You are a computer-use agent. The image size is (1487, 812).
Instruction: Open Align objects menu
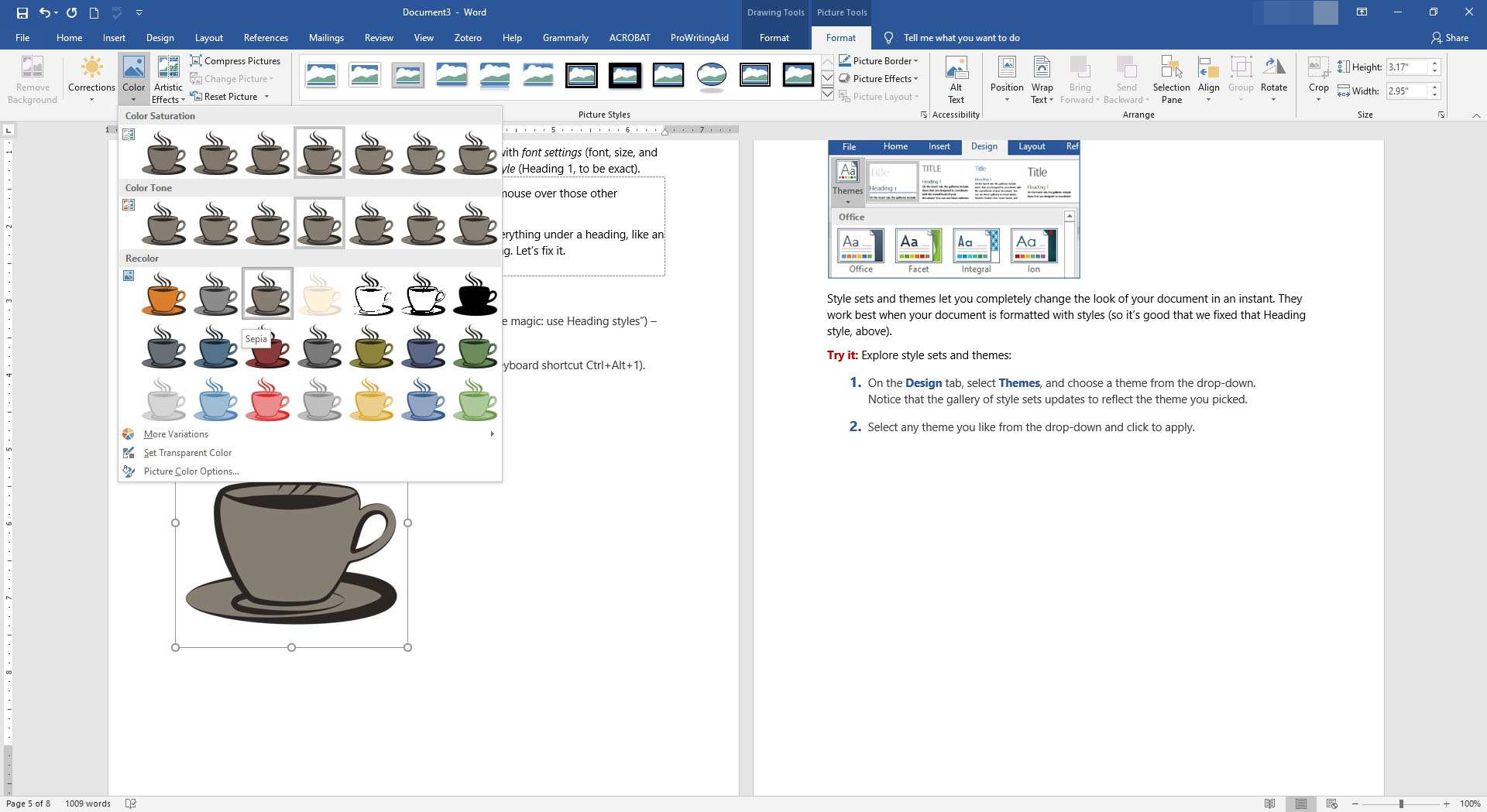tap(1208, 79)
